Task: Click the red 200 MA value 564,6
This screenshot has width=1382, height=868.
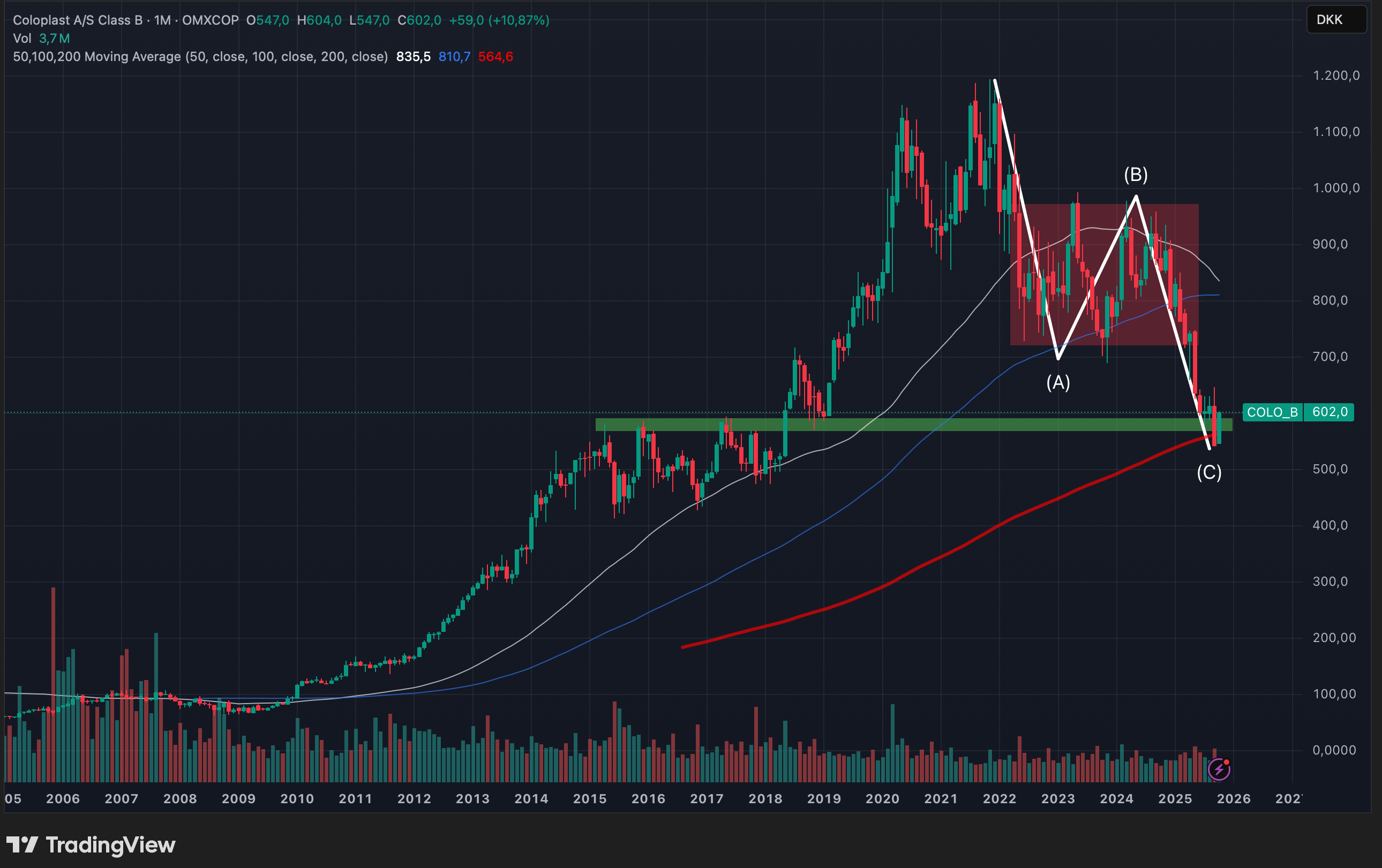Action: pyautogui.click(x=495, y=57)
